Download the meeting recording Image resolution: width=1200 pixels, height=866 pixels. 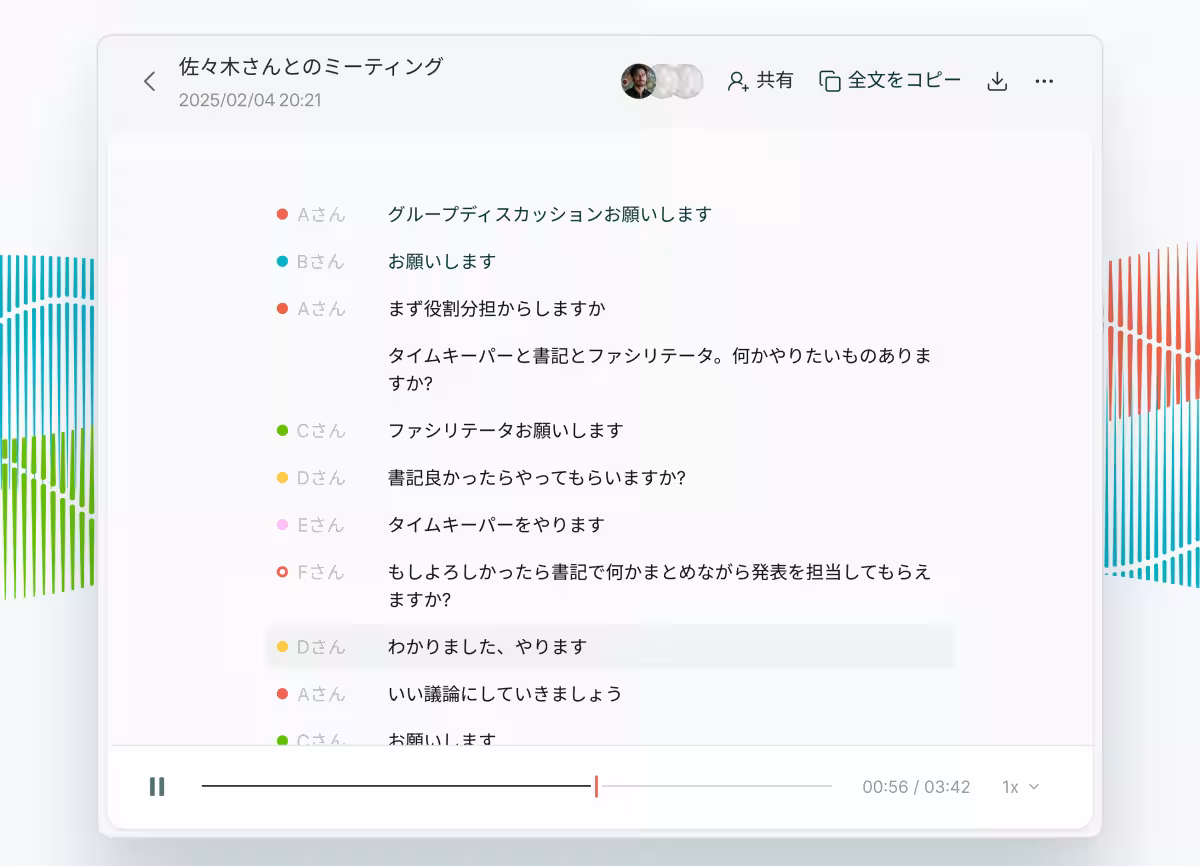[x=997, y=81]
